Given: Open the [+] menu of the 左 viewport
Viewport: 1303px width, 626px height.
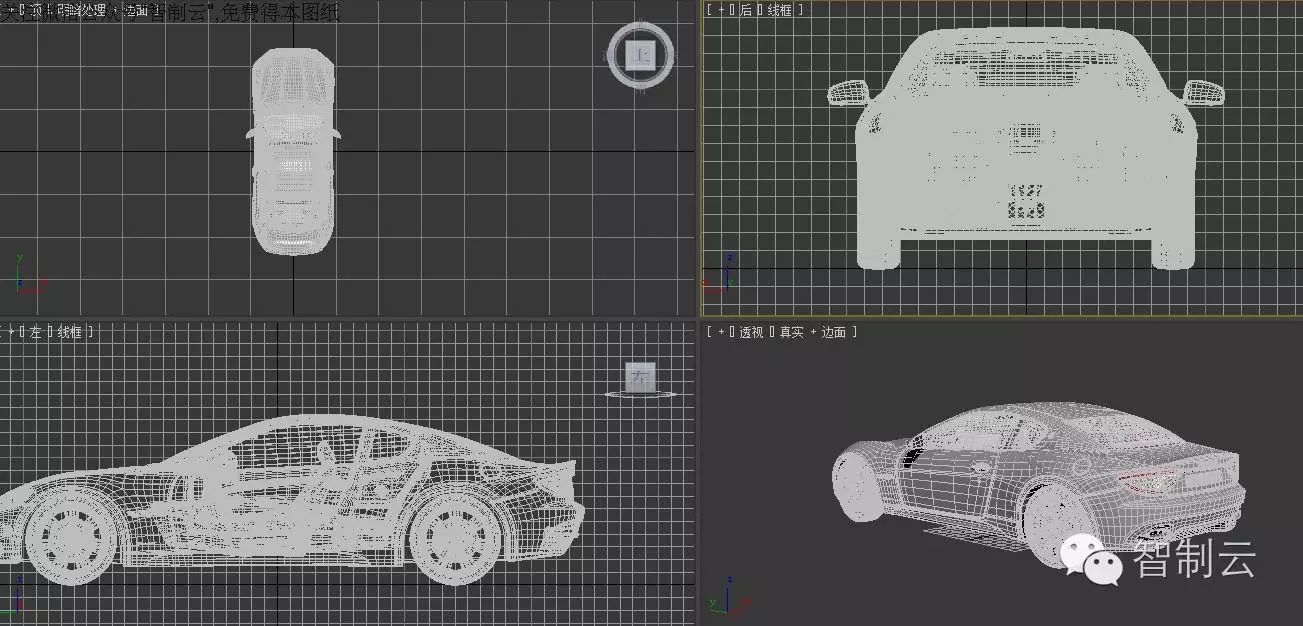Looking at the screenshot, I should (12, 332).
